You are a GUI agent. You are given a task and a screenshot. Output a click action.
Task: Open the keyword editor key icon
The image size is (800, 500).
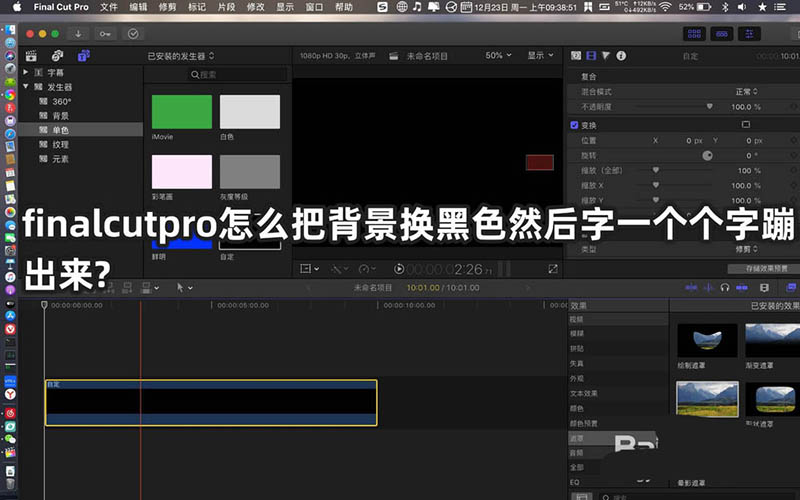click(105, 34)
